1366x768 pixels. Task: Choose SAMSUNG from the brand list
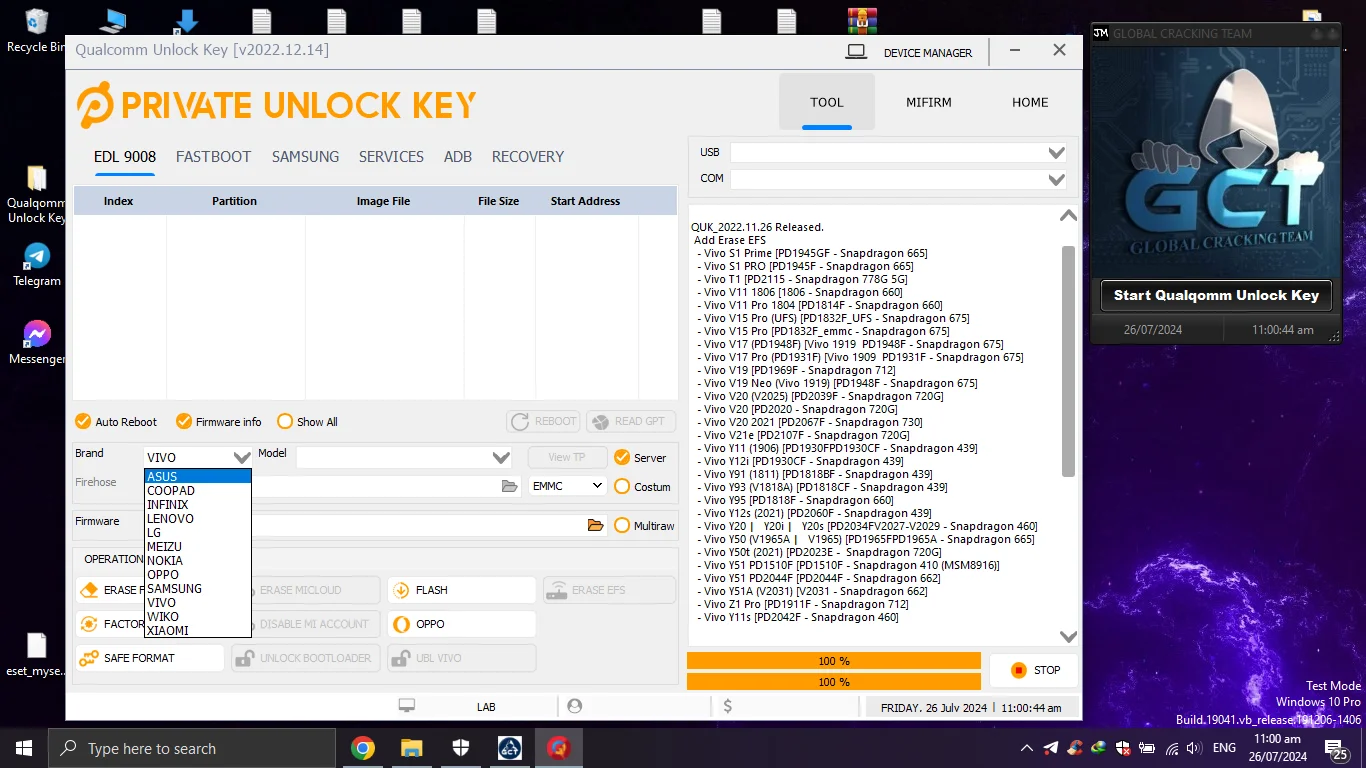197,589
